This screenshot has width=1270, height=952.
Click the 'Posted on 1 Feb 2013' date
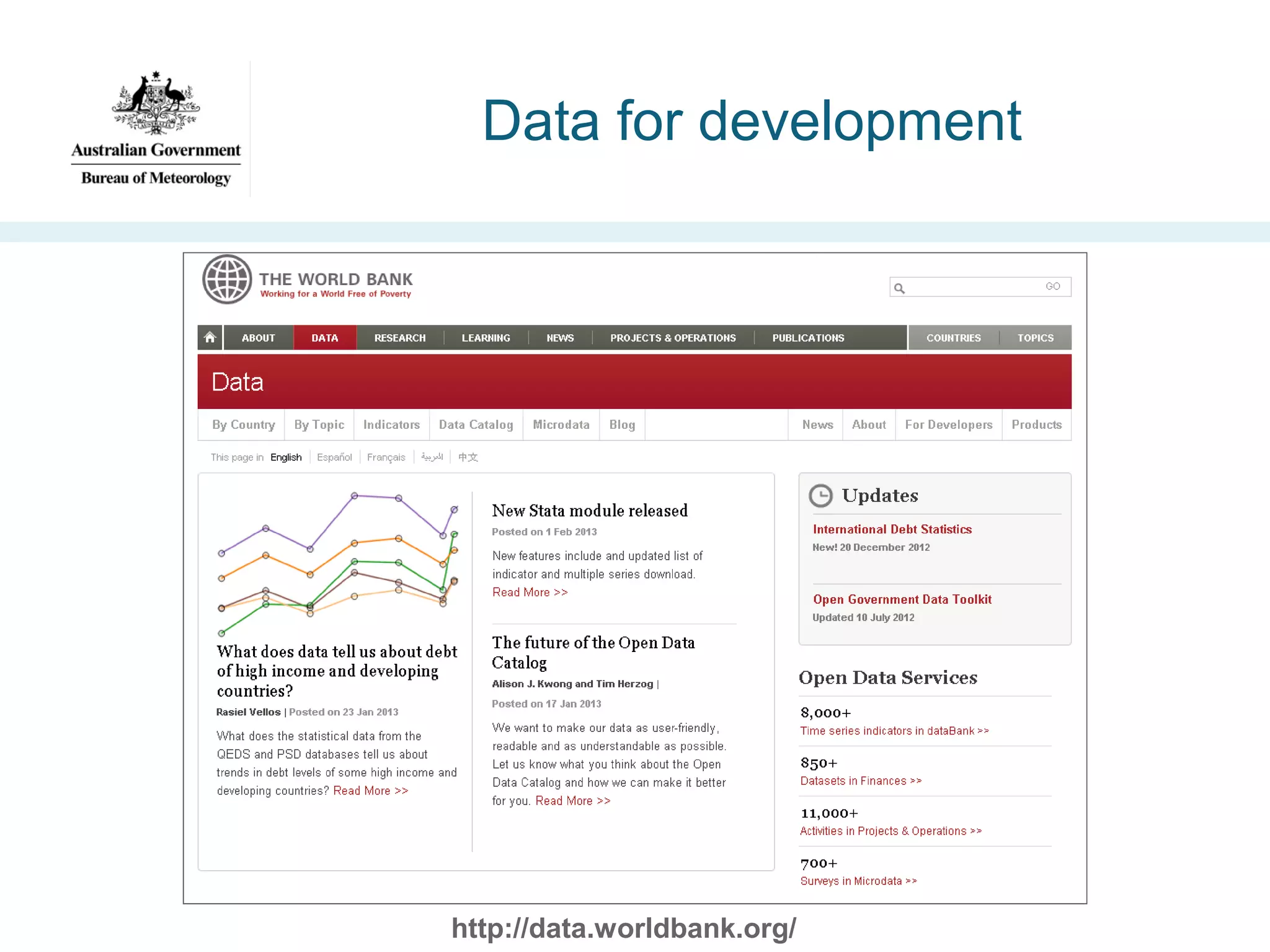pyautogui.click(x=544, y=532)
